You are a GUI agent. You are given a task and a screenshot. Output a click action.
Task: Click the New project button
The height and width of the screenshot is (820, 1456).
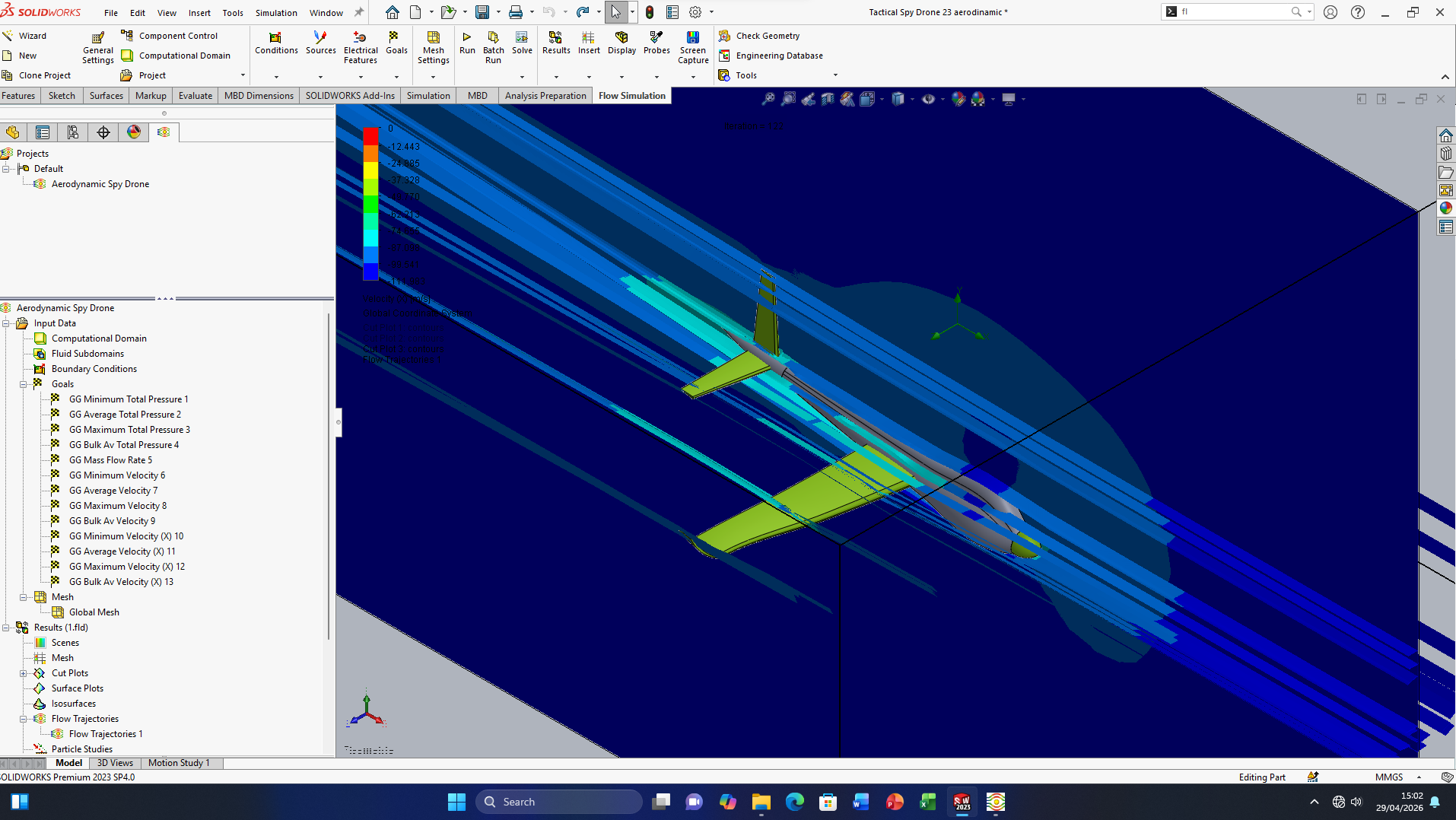pyautogui.click(x=21, y=56)
